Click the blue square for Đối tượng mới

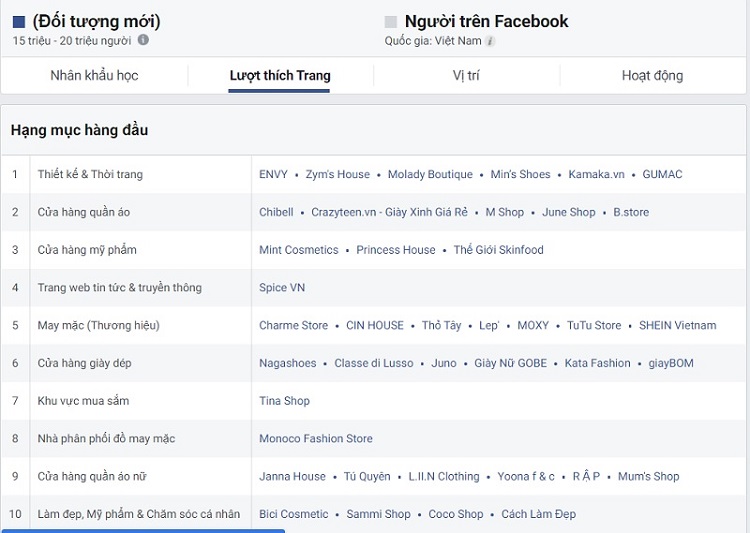pyautogui.click(x=19, y=22)
